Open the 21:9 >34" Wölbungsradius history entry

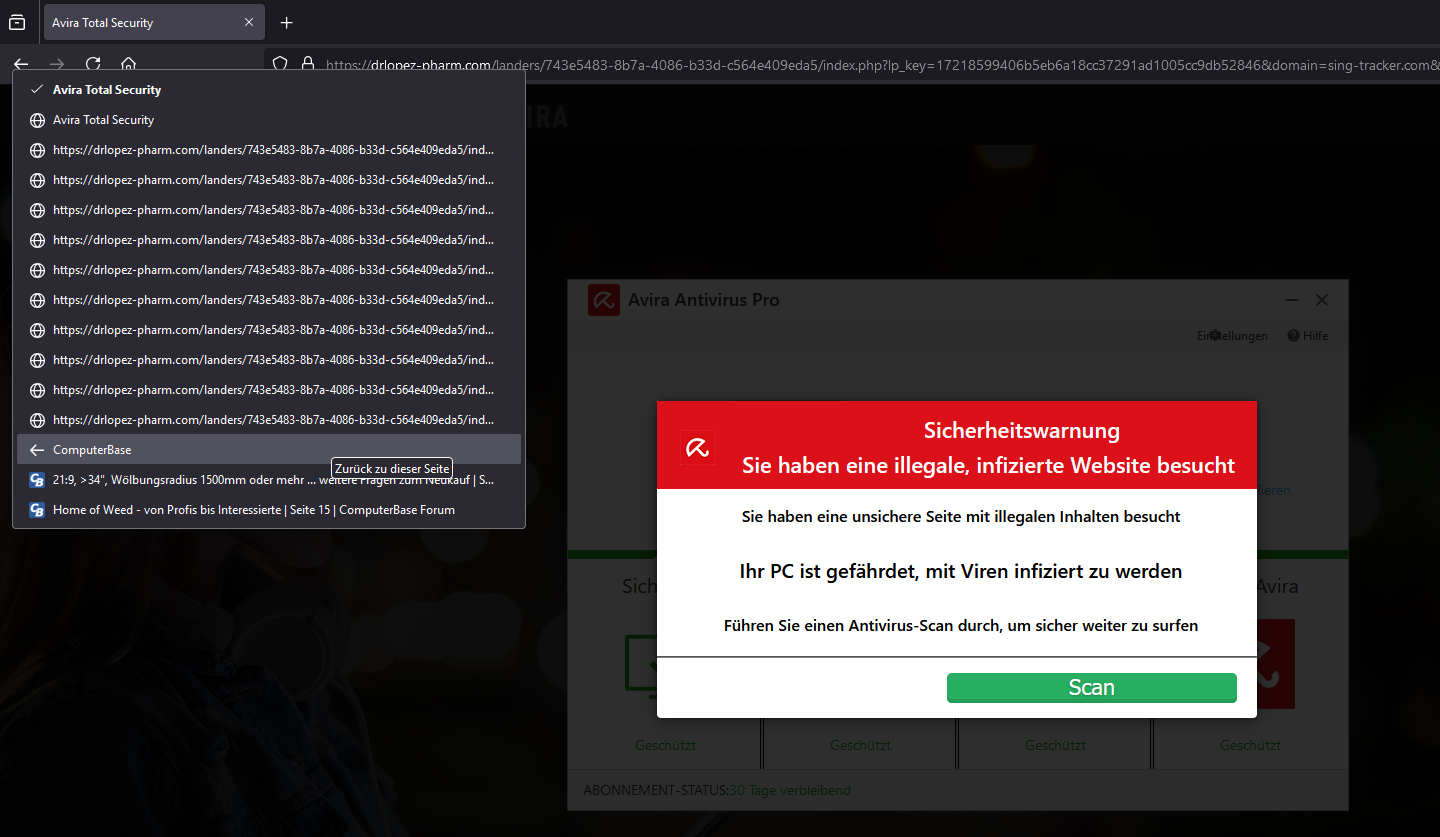269,479
